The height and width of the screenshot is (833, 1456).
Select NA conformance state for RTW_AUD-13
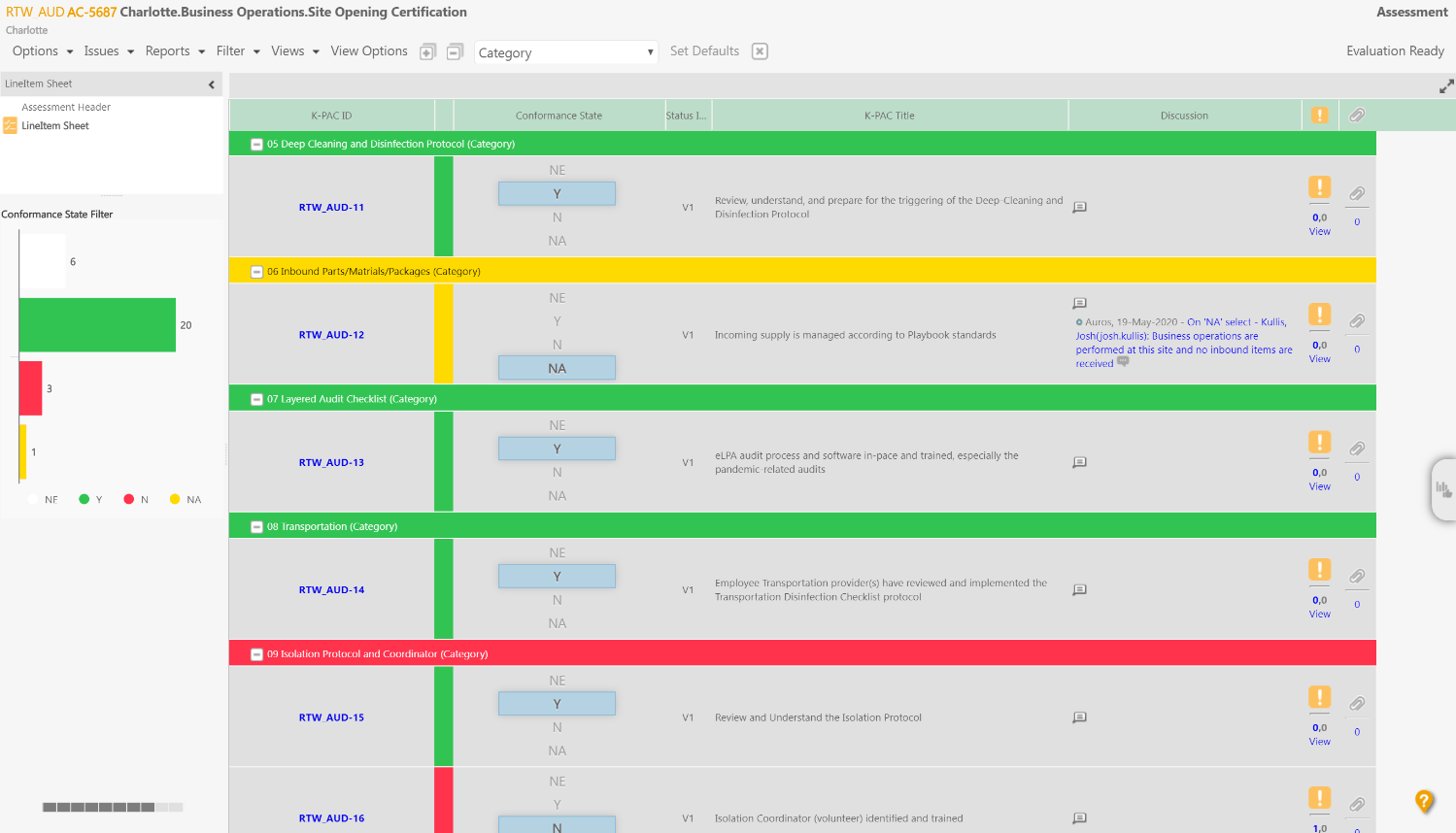557,496
